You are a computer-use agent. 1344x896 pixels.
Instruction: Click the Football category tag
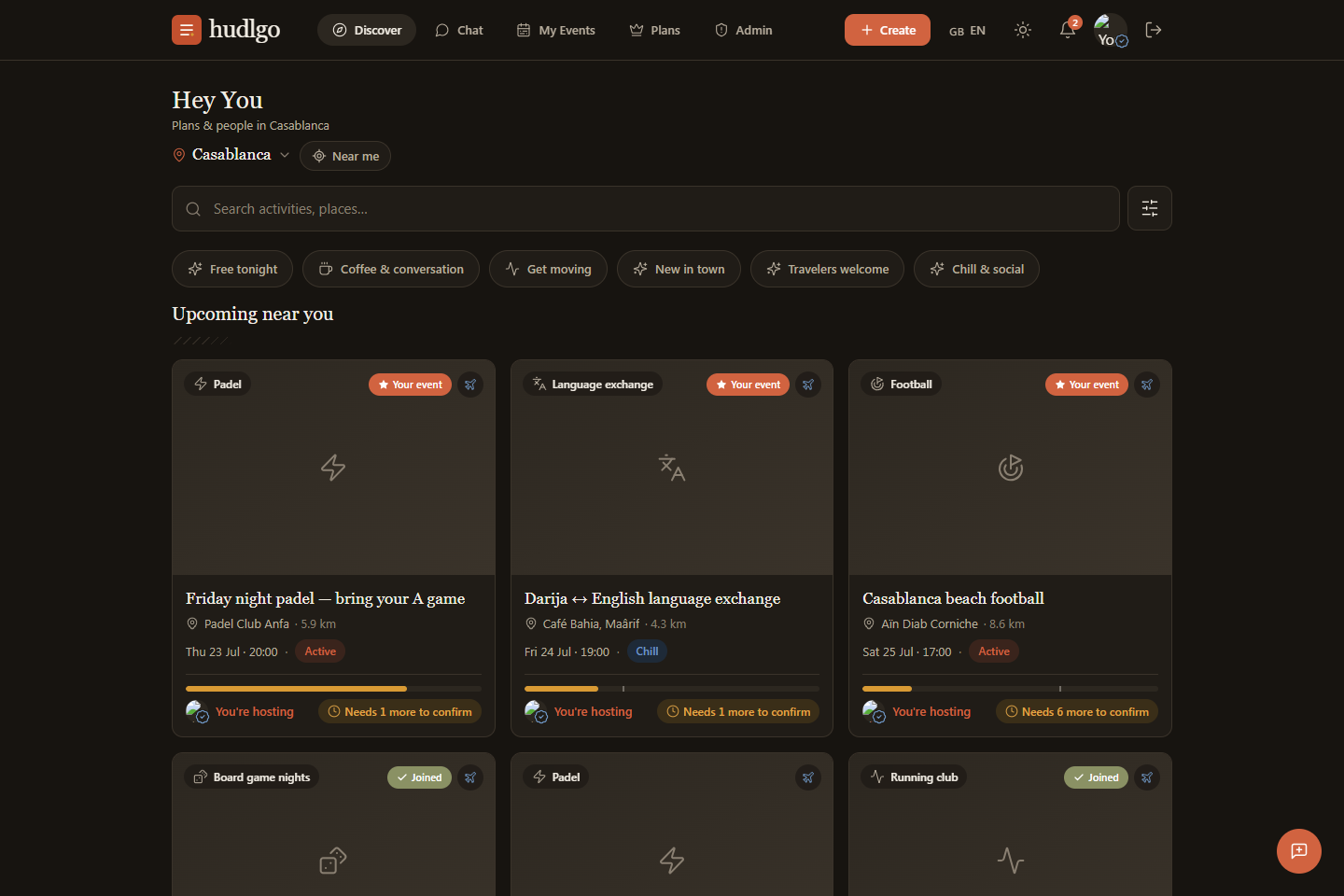coord(901,385)
